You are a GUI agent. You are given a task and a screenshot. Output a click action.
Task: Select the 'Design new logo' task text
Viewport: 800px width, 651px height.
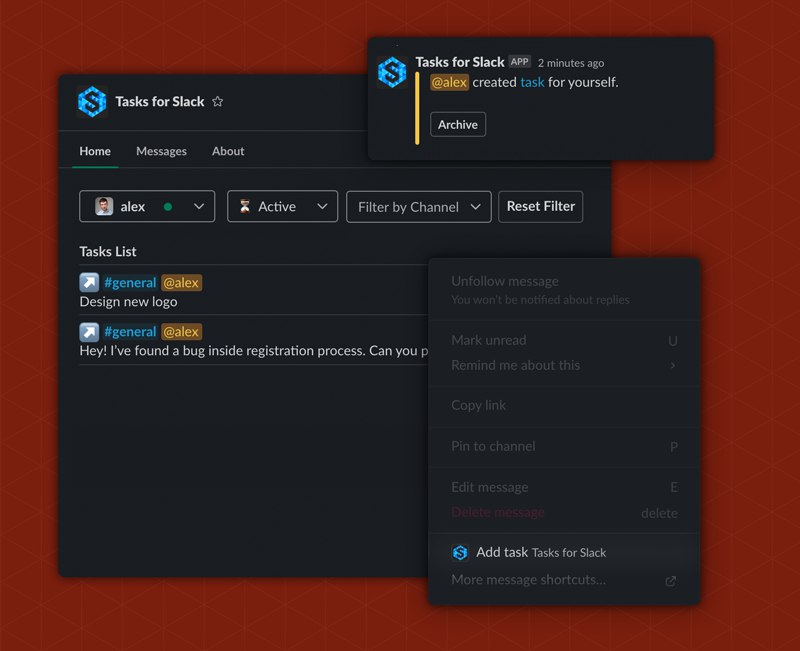point(129,302)
